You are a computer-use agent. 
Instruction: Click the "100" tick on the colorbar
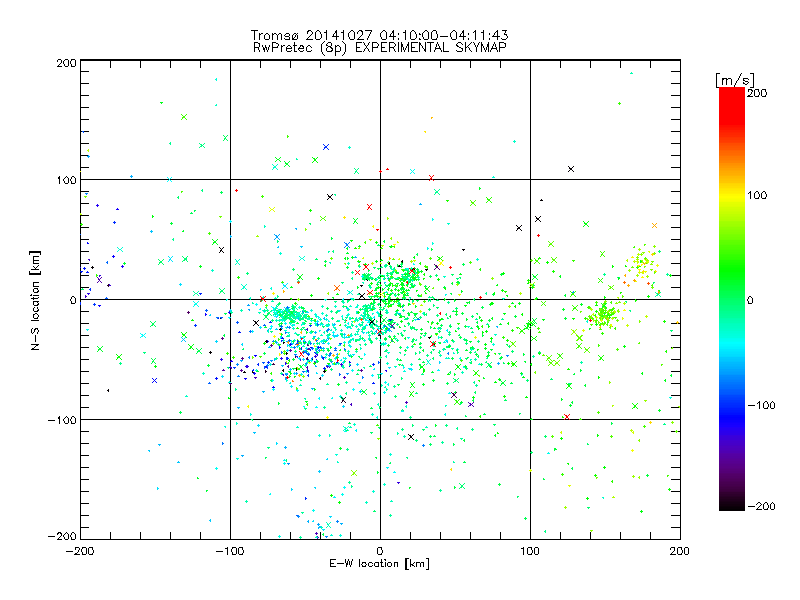pyautogui.click(x=757, y=195)
